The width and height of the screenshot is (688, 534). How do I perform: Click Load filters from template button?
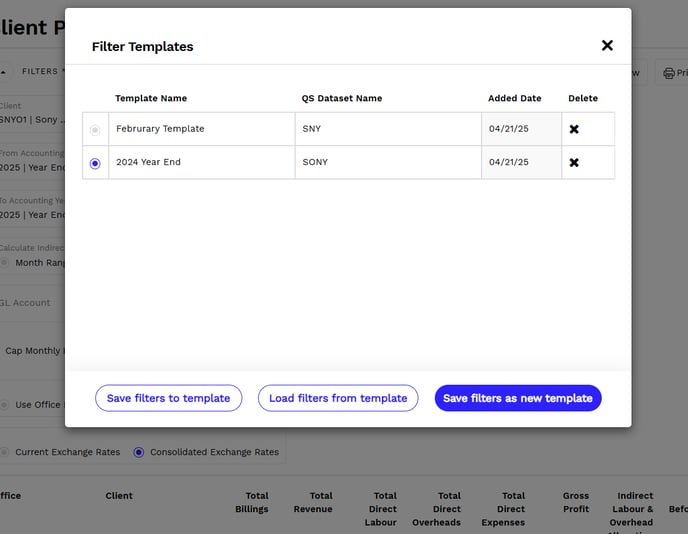[338, 398]
